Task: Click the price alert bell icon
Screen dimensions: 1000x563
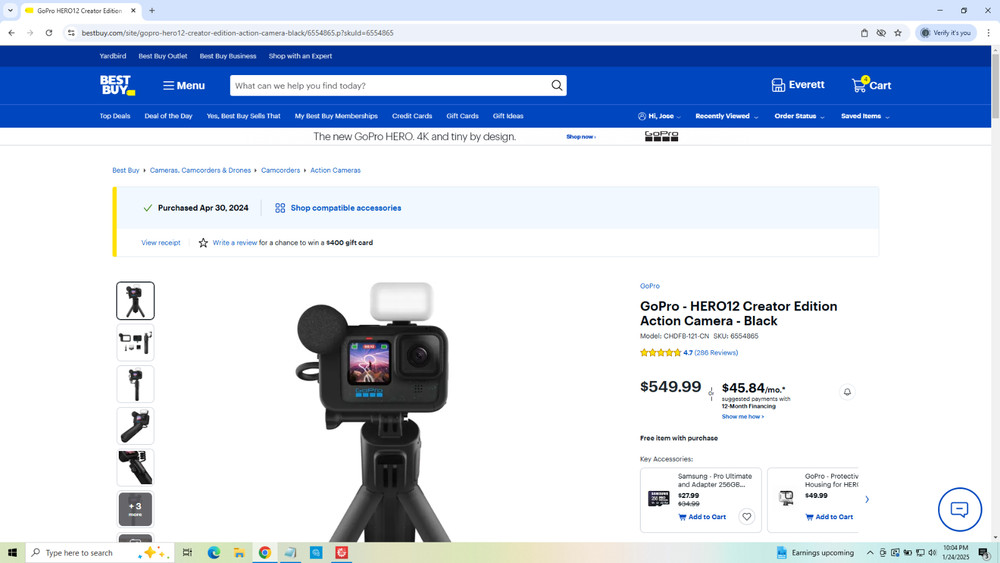Action: [847, 392]
